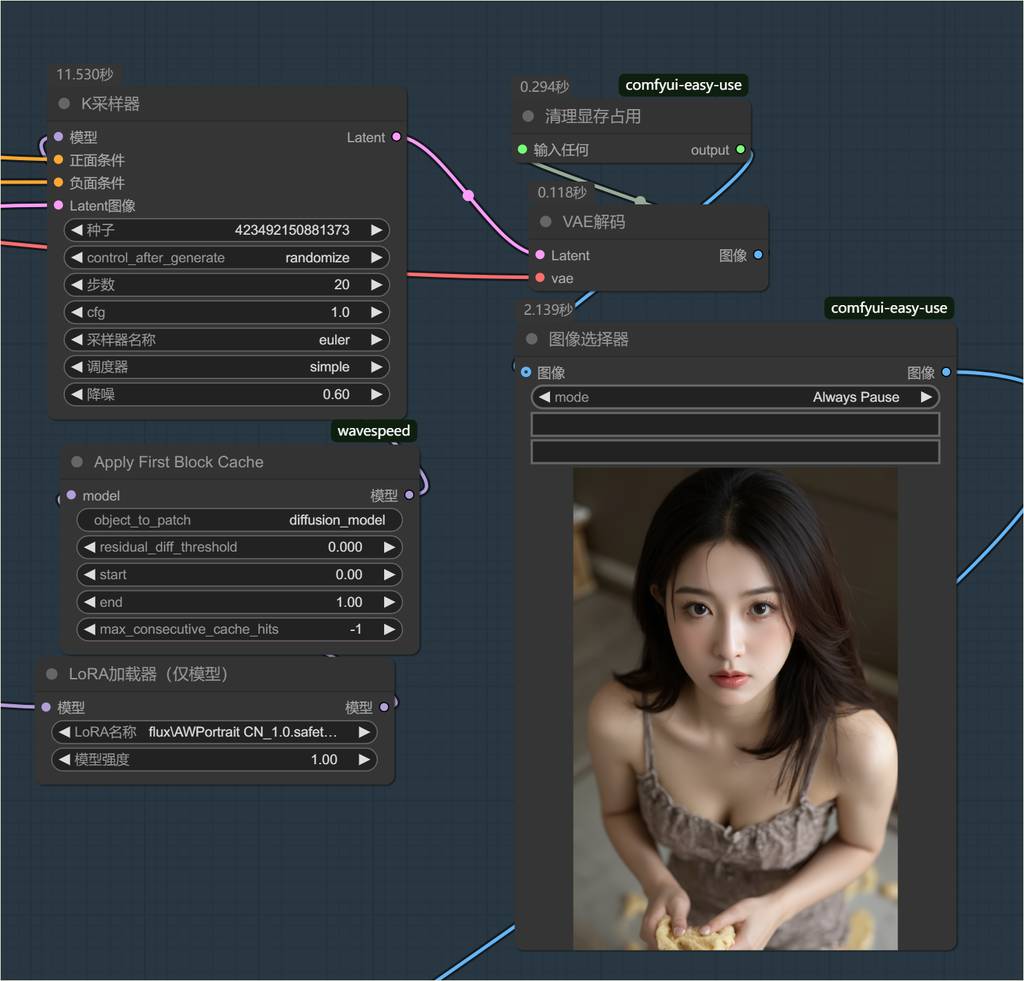
Task: Click the 模型 input port on K采样器
Action: pyautogui.click(x=58, y=137)
